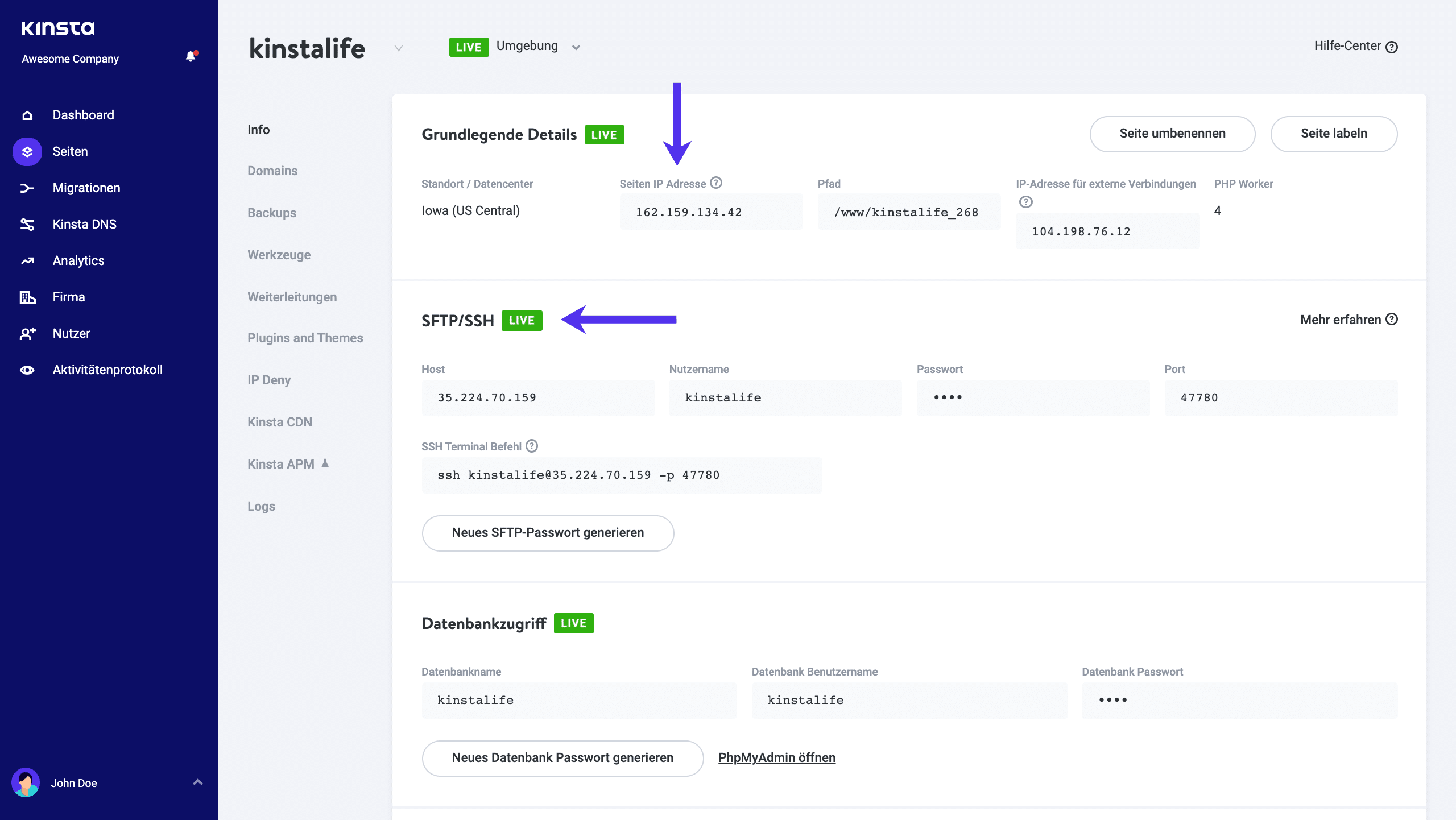Click help icon next to SSH Terminal Befehl

click(x=532, y=446)
